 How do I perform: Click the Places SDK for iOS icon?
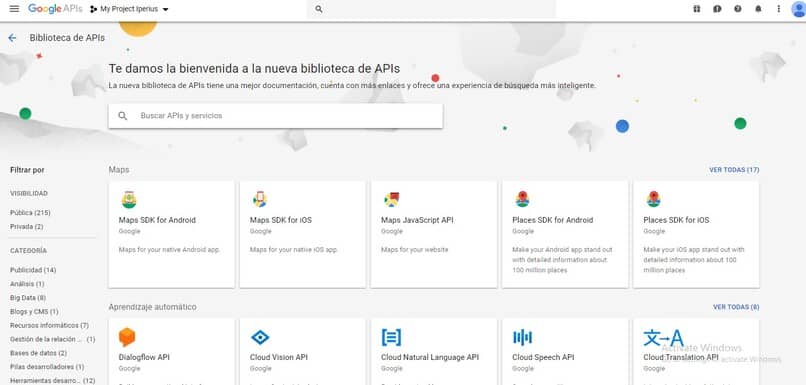click(x=654, y=199)
